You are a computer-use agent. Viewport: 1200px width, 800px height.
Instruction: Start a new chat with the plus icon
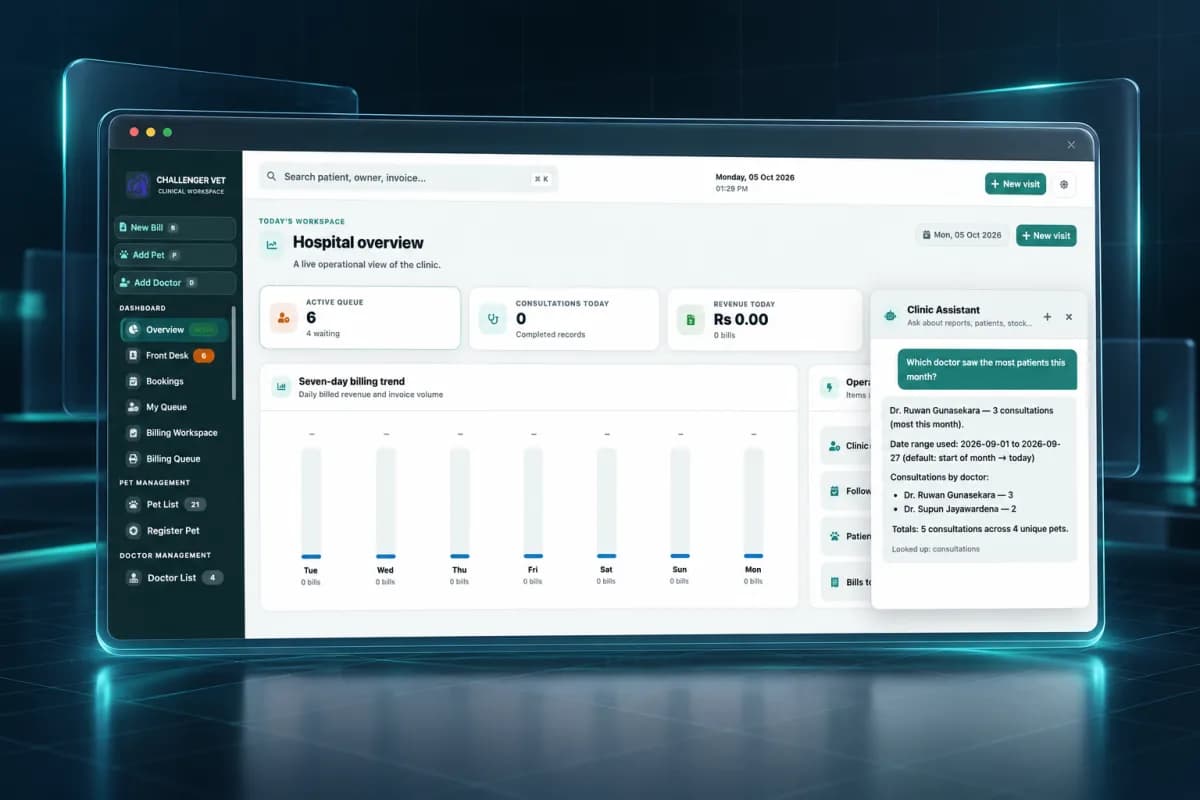click(1047, 317)
